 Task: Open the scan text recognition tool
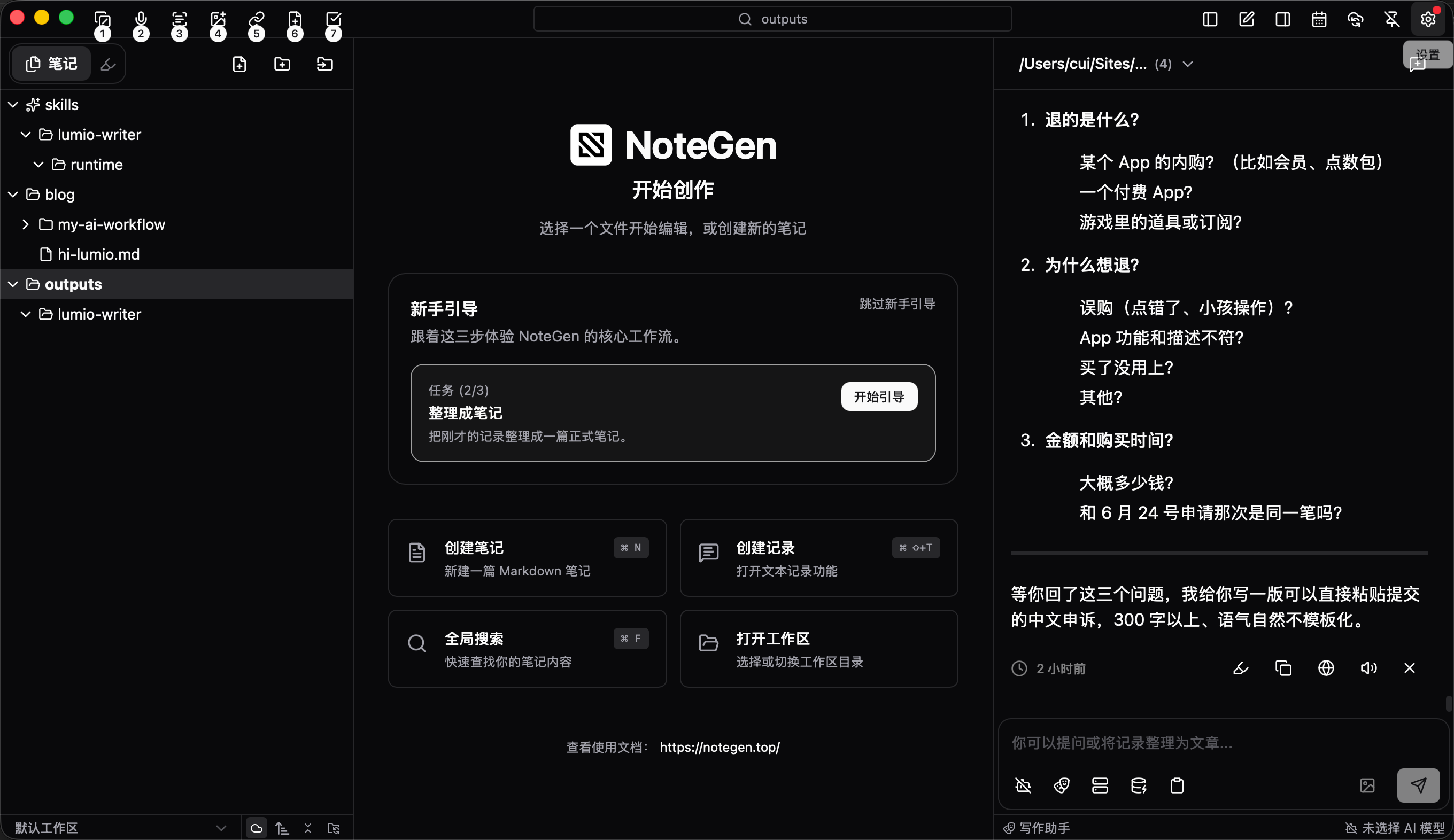click(180, 19)
